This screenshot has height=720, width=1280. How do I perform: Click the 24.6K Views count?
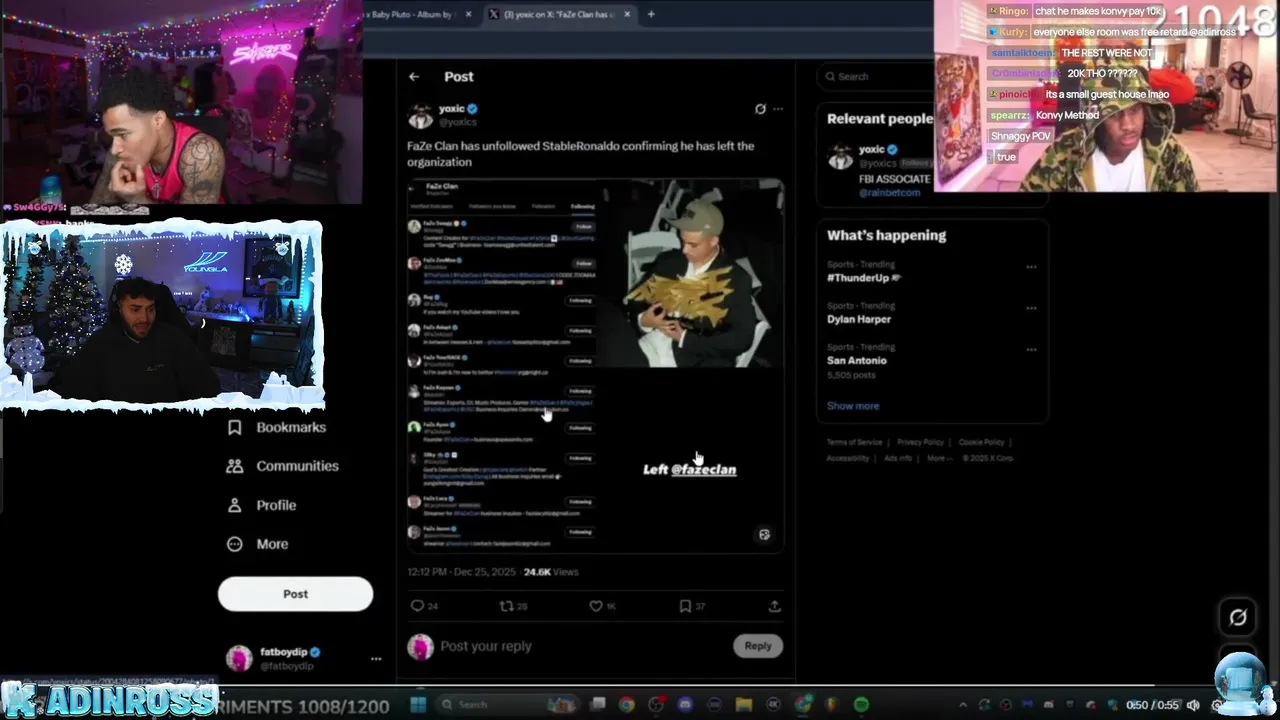pos(551,572)
